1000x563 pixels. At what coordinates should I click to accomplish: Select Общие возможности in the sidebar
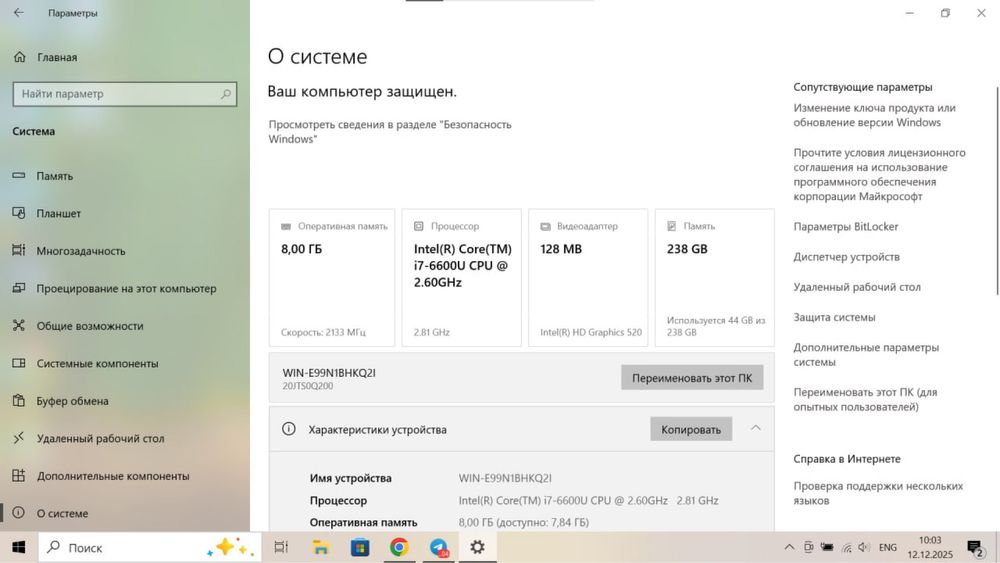[125, 326]
